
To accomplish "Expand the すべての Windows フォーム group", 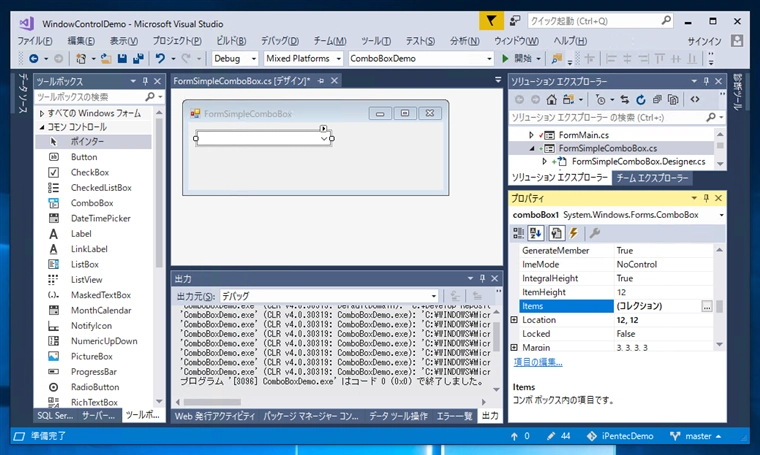I will pos(42,113).
